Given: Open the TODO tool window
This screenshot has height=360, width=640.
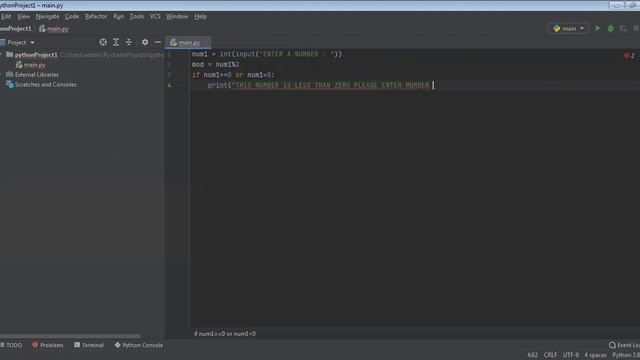Looking at the screenshot, I should click(11, 345).
